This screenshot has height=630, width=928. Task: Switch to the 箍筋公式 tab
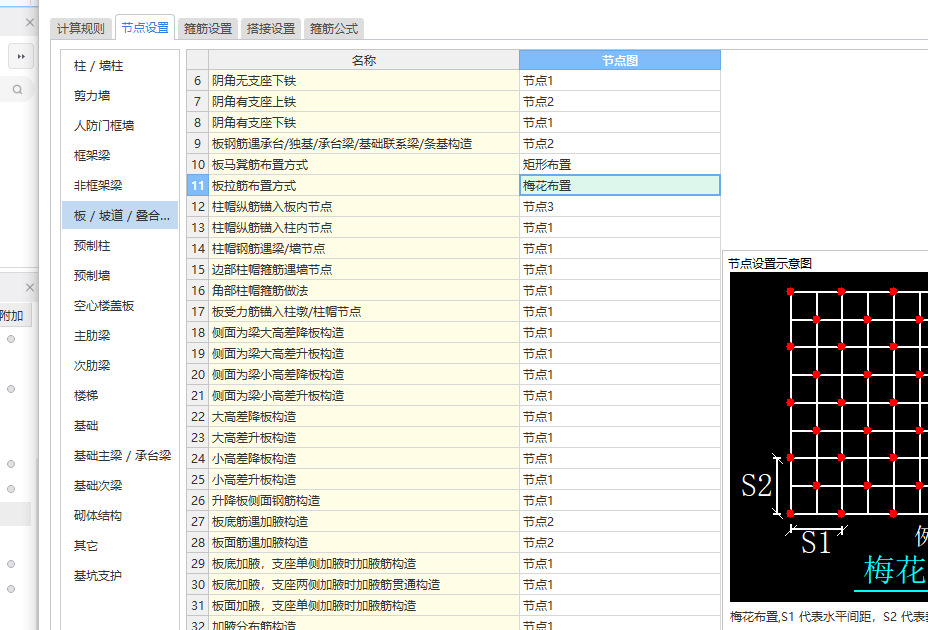point(334,28)
